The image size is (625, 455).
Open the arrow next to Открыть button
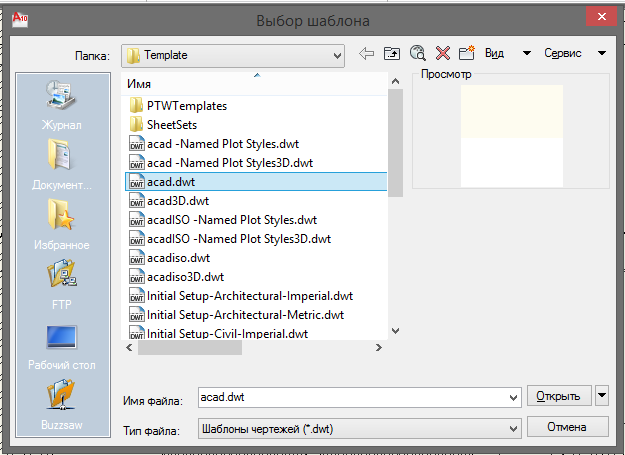click(602, 396)
